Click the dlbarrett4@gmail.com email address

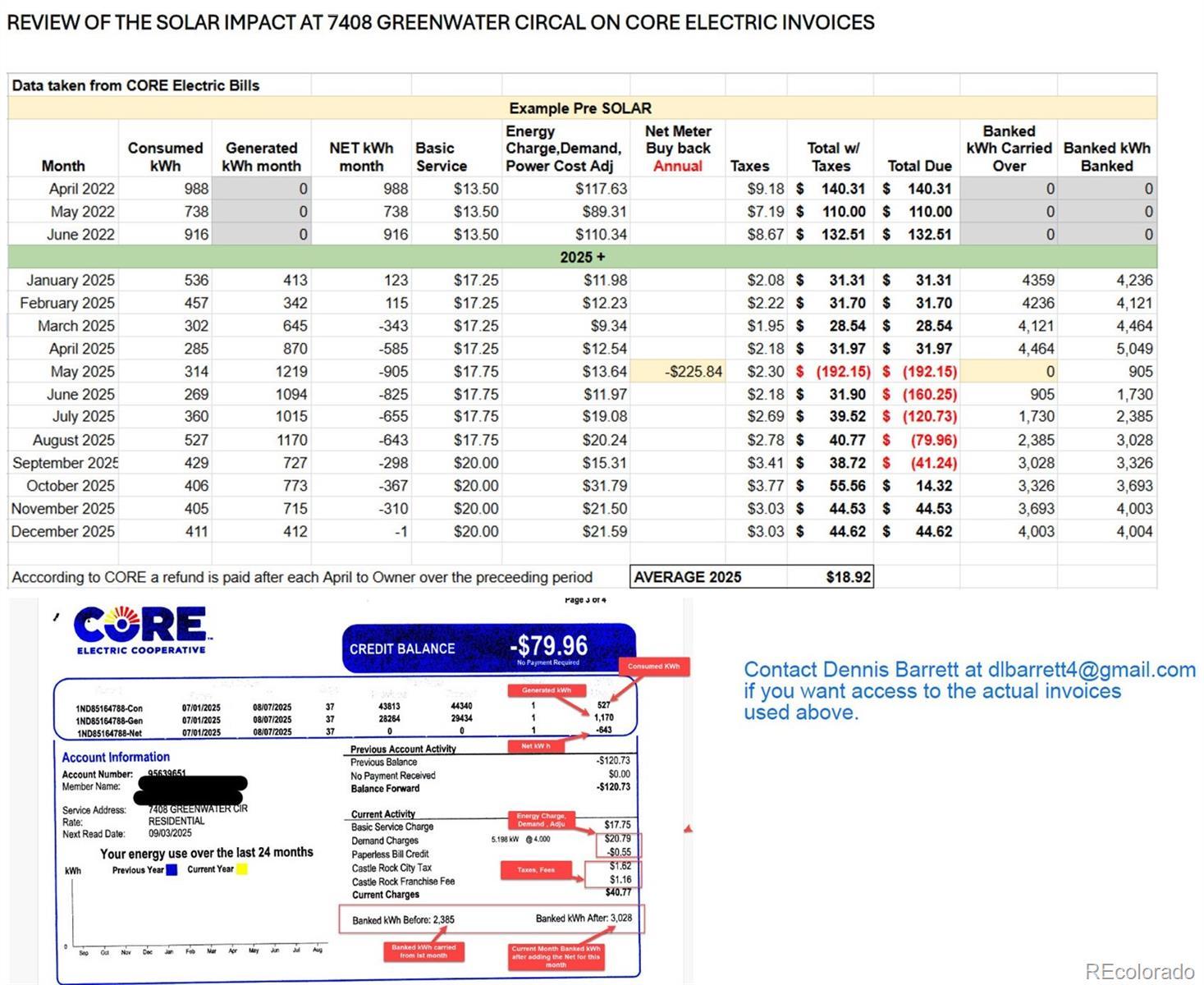pos(1092,670)
